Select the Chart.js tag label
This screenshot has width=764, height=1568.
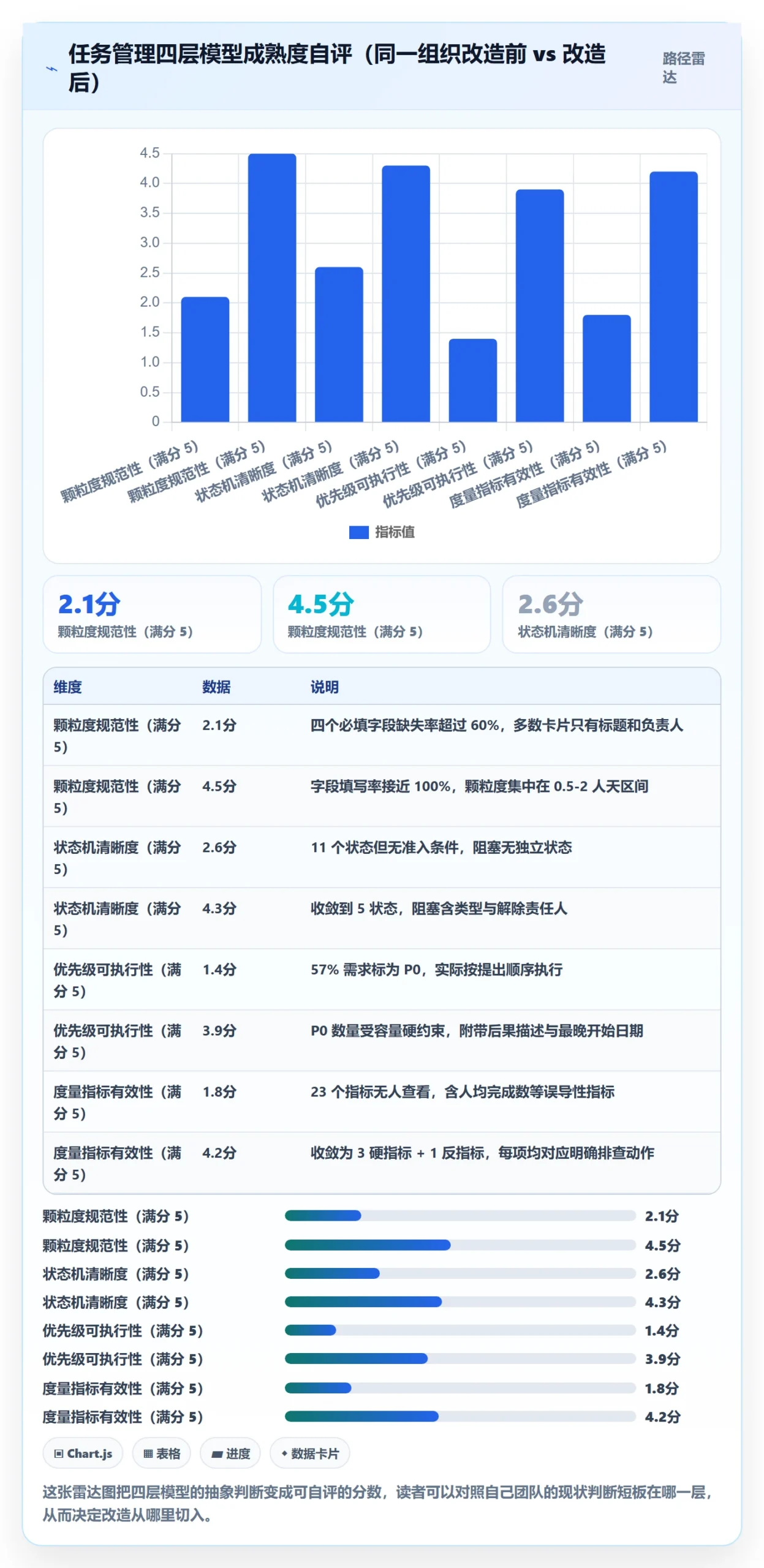(89, 1453)
